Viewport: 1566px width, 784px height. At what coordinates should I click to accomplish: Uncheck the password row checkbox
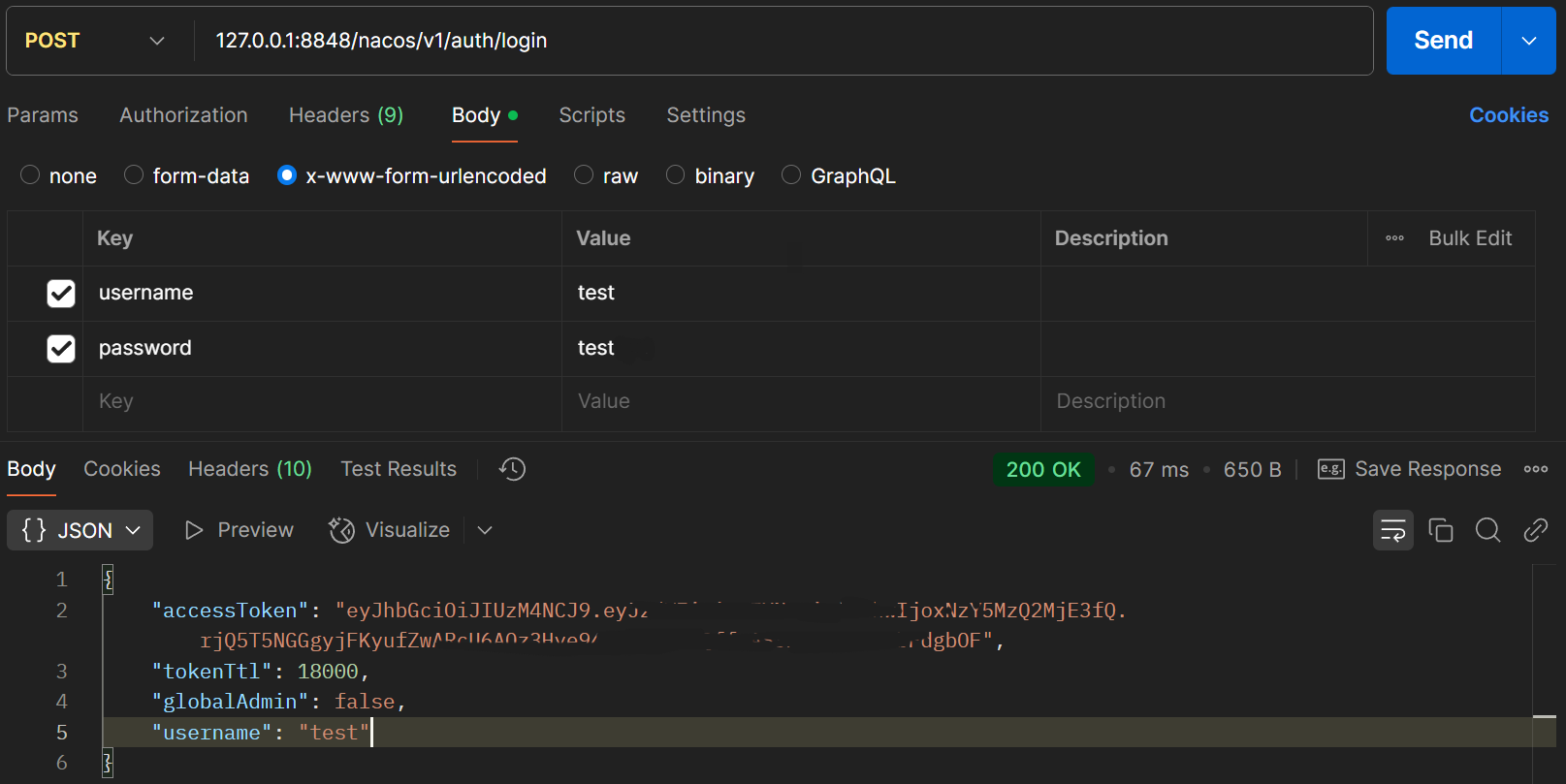61,349
